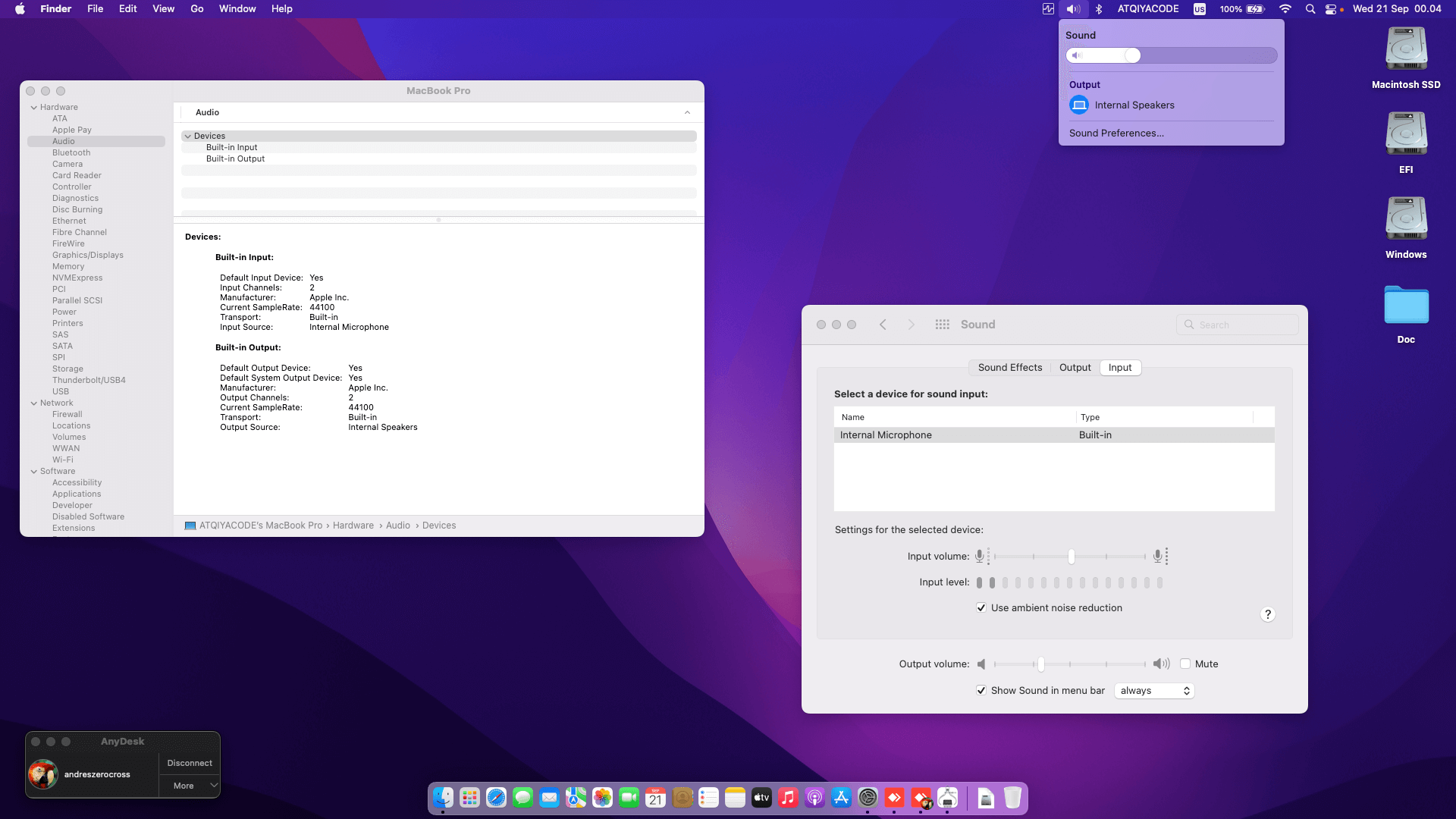Launch Maps from the Dock
1456x819 pixels.
coord(576,798)
